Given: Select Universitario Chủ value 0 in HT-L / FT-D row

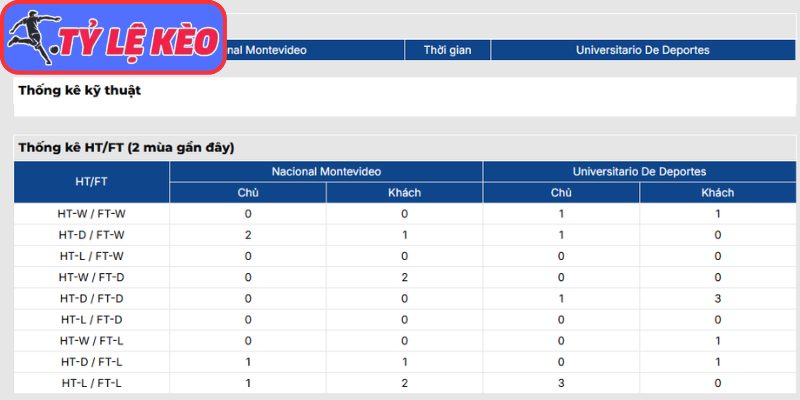Looking at the screenshot, I should click(x=561, y=320).
